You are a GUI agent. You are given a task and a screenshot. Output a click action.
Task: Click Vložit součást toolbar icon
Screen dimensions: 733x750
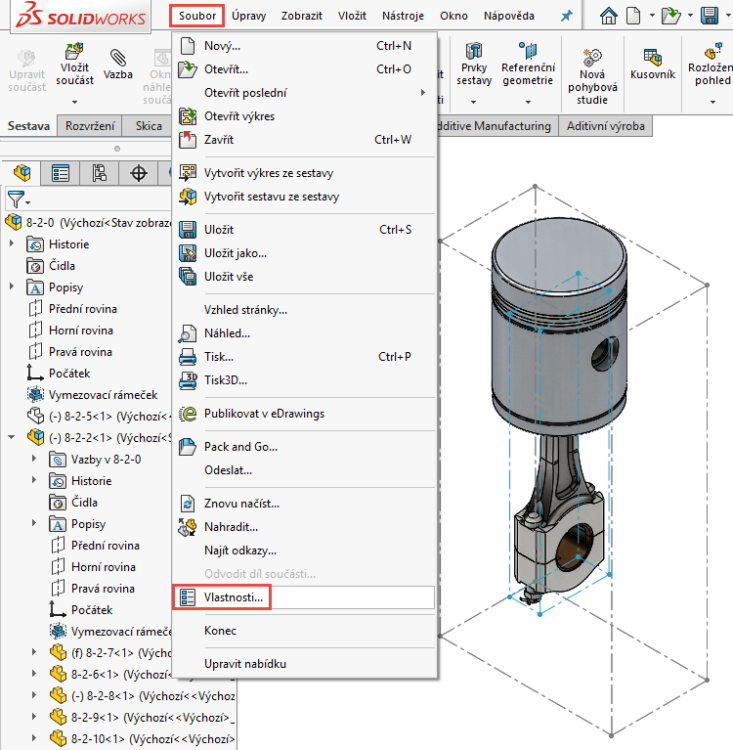(75, 64)
